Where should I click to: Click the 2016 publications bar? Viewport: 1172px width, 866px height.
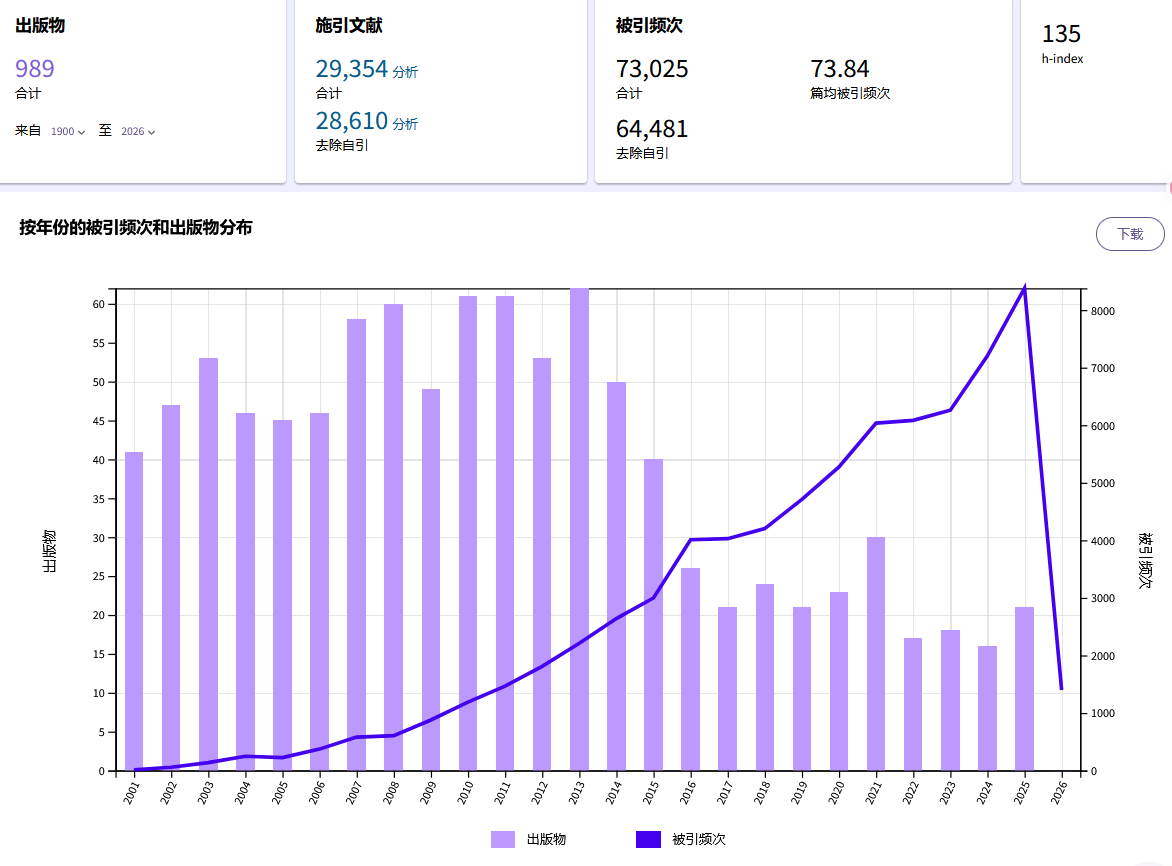tap(690, 669)
